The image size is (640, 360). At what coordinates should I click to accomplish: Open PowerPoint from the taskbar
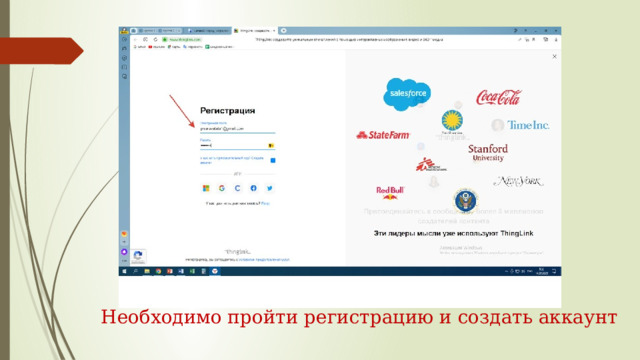point(170,271)
